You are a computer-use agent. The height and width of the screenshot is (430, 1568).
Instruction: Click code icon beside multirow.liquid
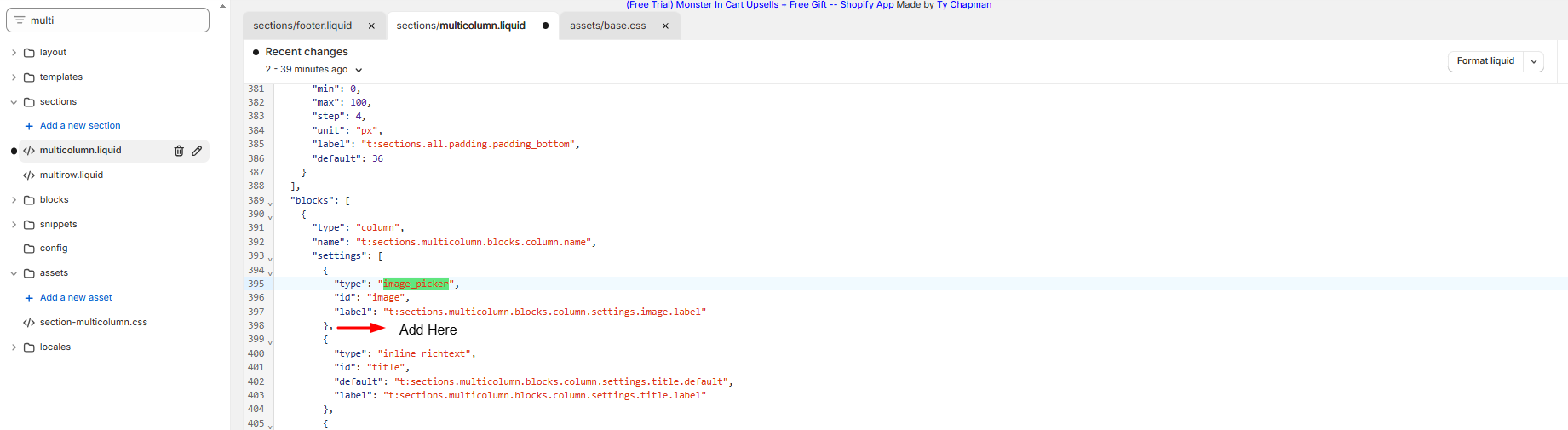29,175
